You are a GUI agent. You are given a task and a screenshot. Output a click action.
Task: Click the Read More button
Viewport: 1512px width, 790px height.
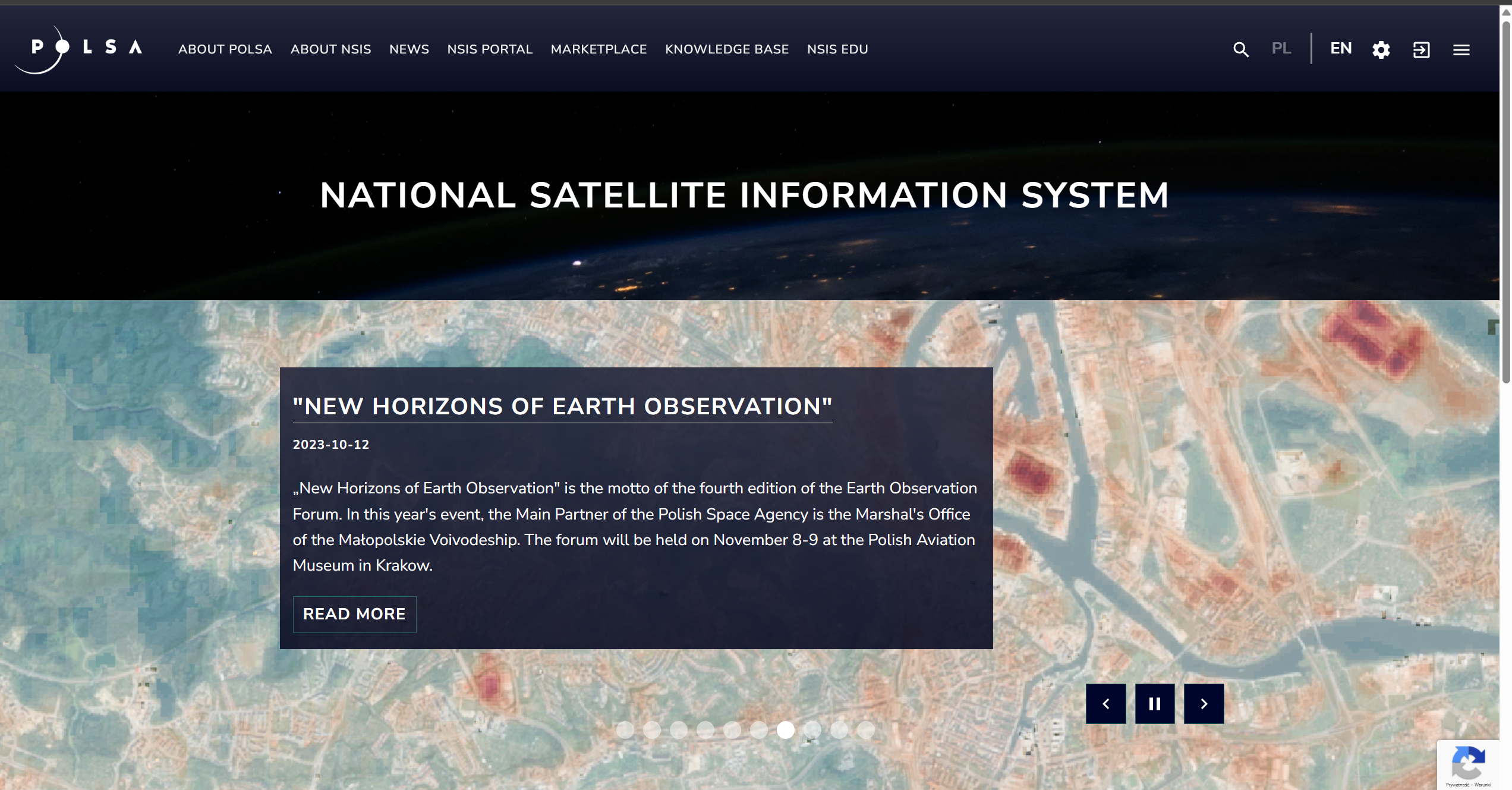[x=354, y=614]
